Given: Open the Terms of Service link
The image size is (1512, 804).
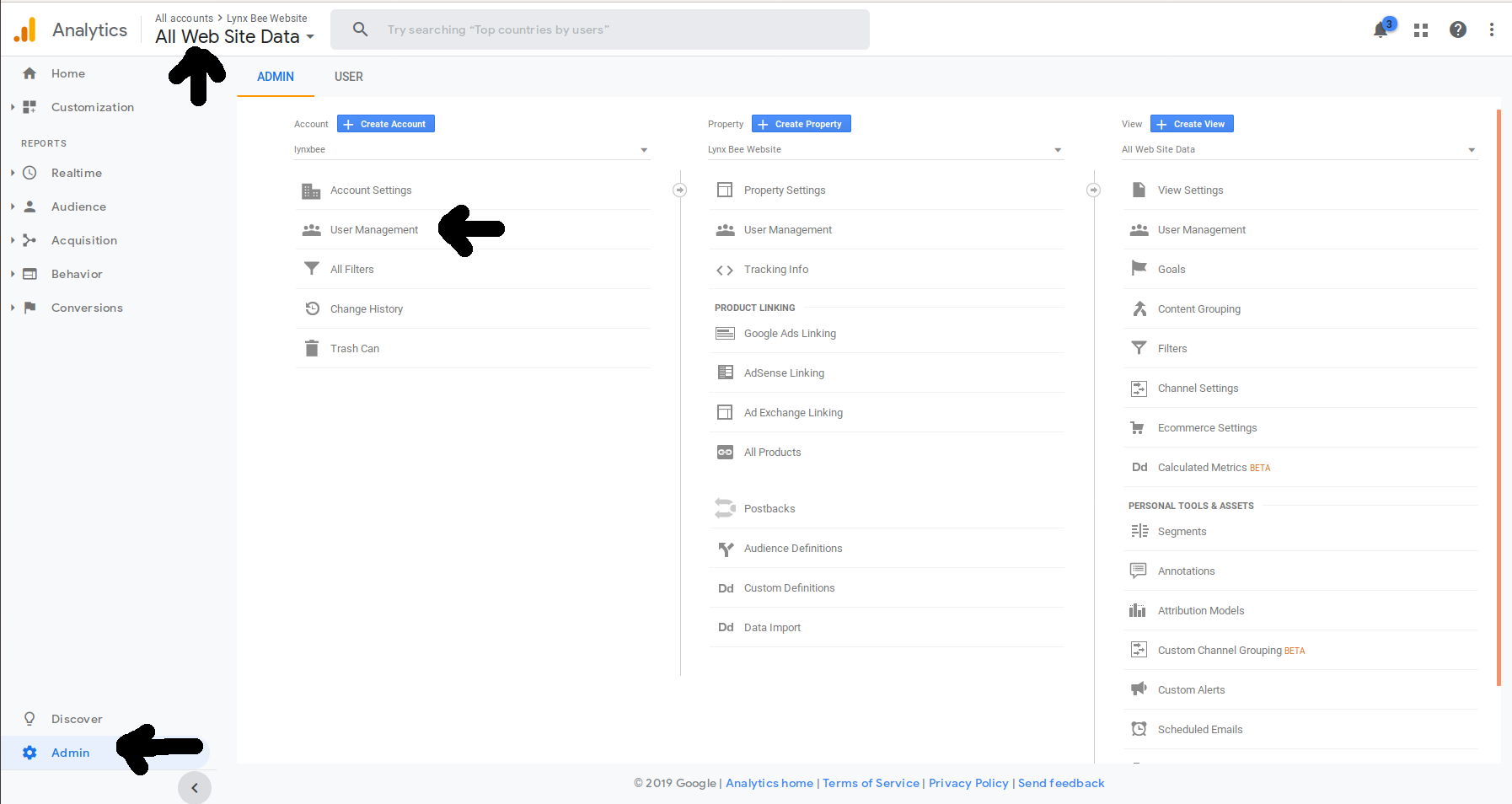Looking at the screenshot, I should pos(871,783).
